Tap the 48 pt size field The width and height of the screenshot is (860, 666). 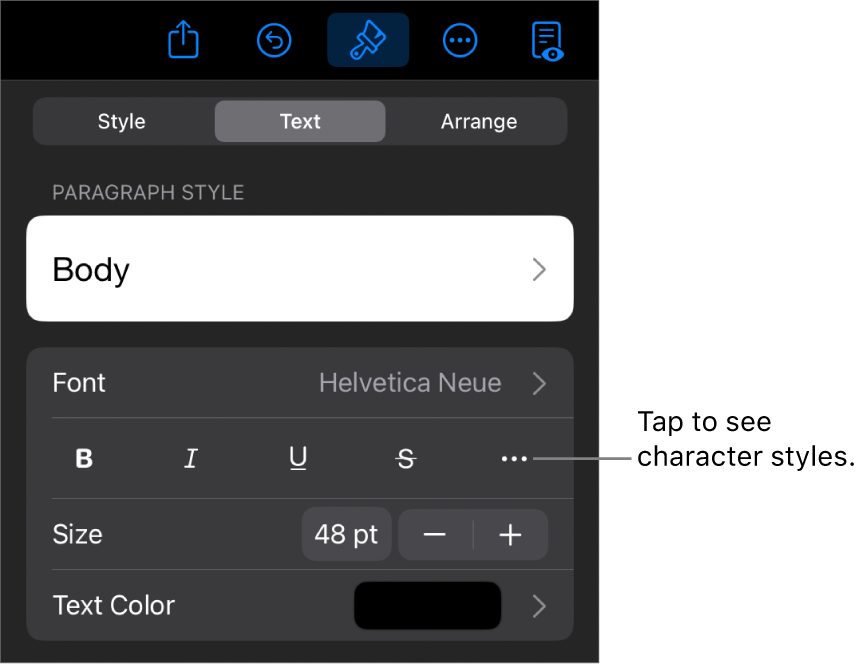(346, 534)
